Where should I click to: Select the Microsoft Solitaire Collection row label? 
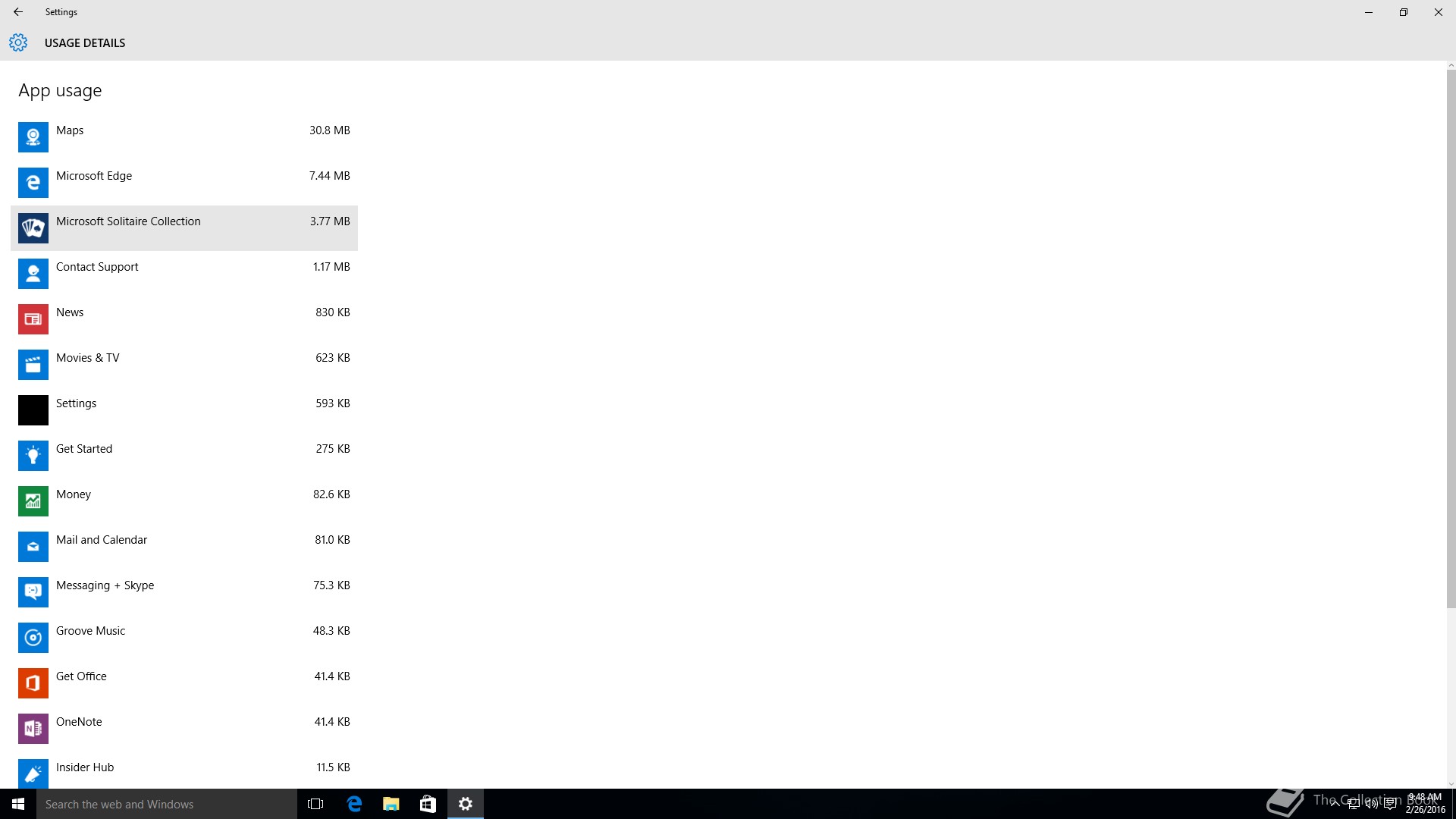tap(128, 221)
